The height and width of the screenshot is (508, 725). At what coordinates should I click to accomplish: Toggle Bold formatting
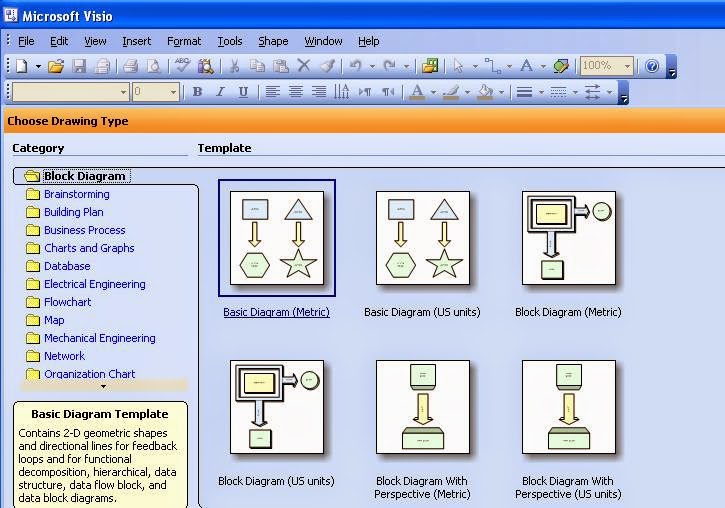(x=197, y=92)
